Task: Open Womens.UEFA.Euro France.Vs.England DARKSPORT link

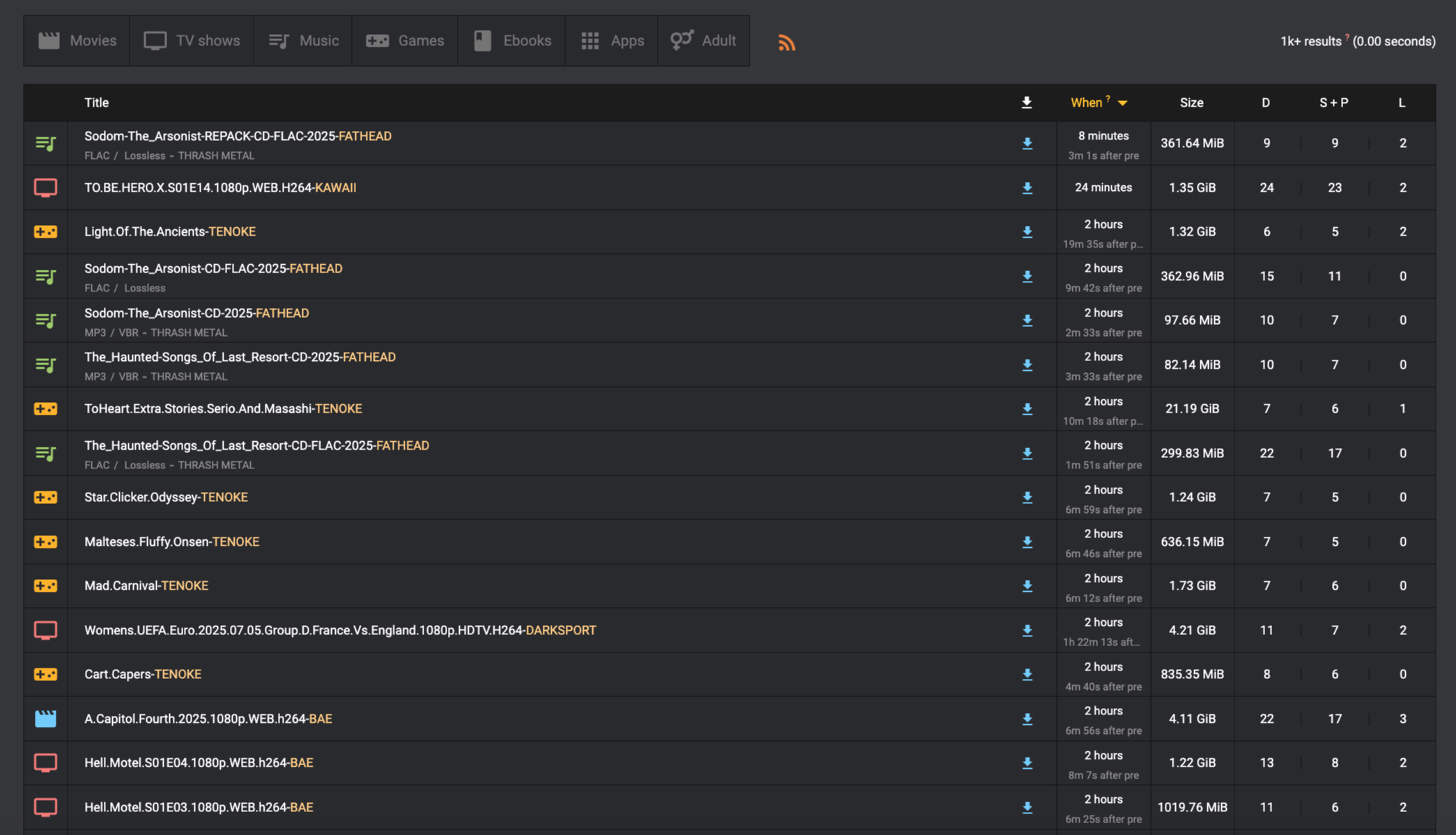Action: click(340, 630)
